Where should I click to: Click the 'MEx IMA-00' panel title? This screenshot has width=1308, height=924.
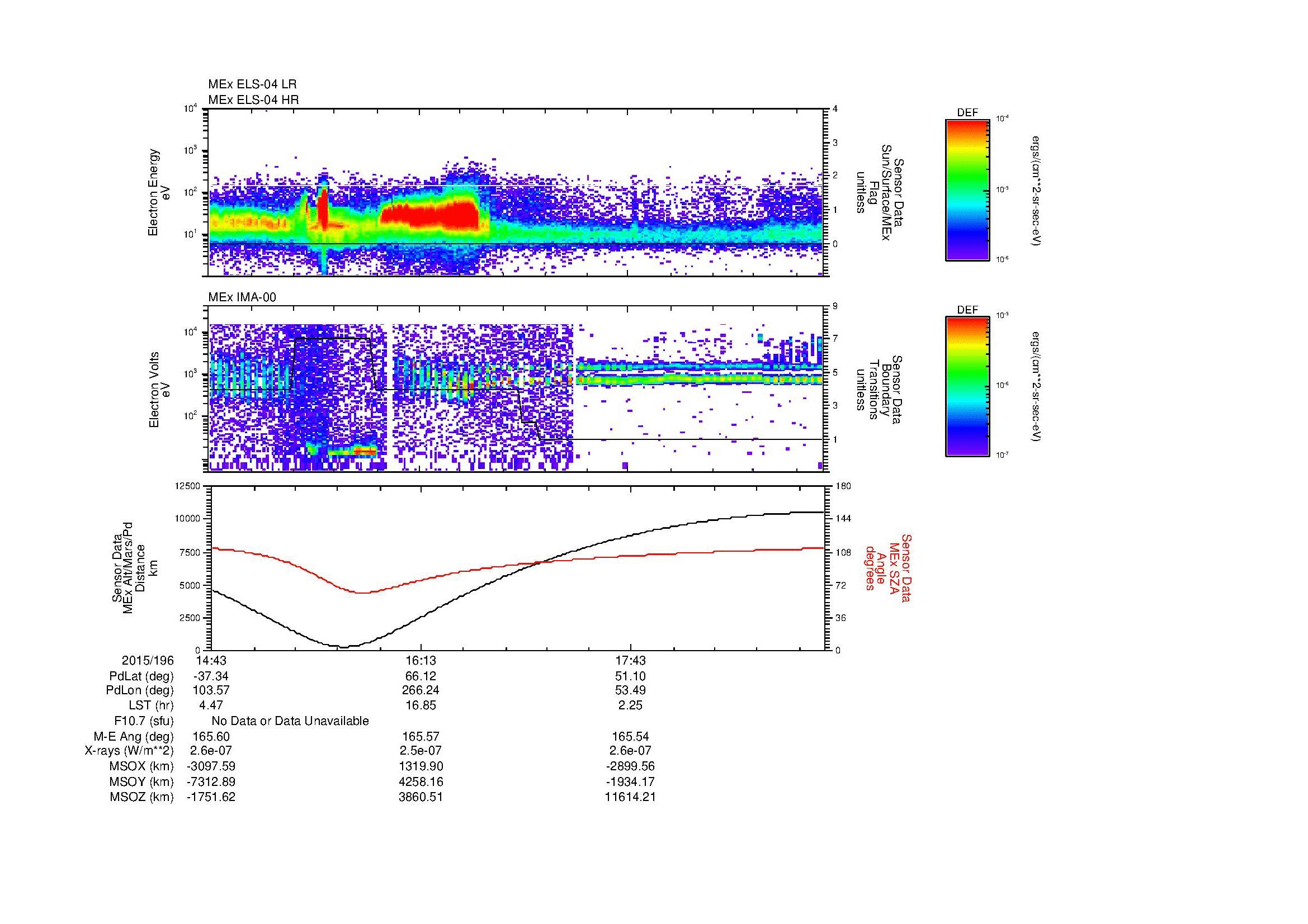pyautogui.click(x=242, y=297)
